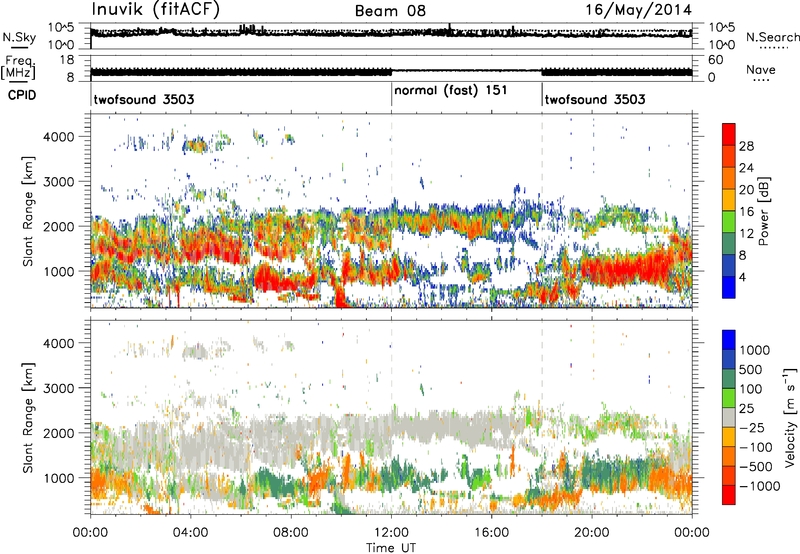The width and height of the screenshot is (800, 554).
Task: Click the 'Slant Range [km]' label of power panel
Action: coord(28,211)
